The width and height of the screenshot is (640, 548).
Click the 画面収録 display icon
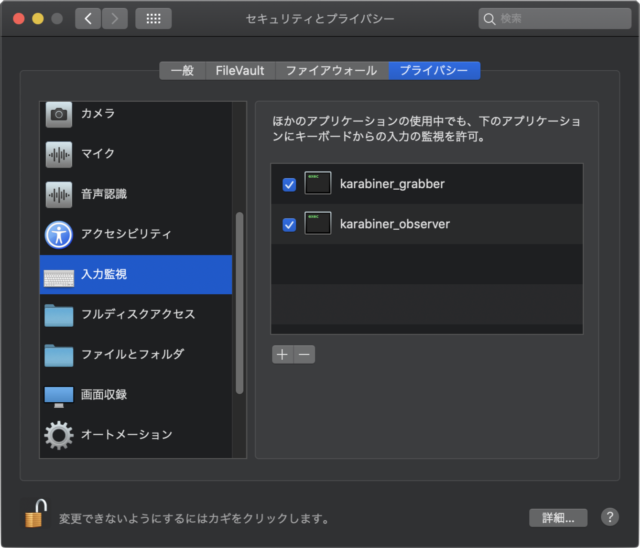click(x=59, y=397)
